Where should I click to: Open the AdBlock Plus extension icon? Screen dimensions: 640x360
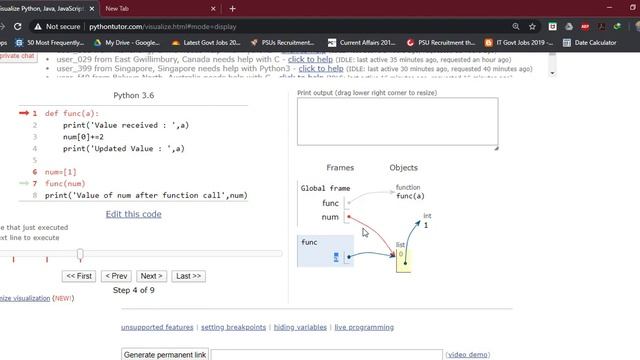coord(585,27)
